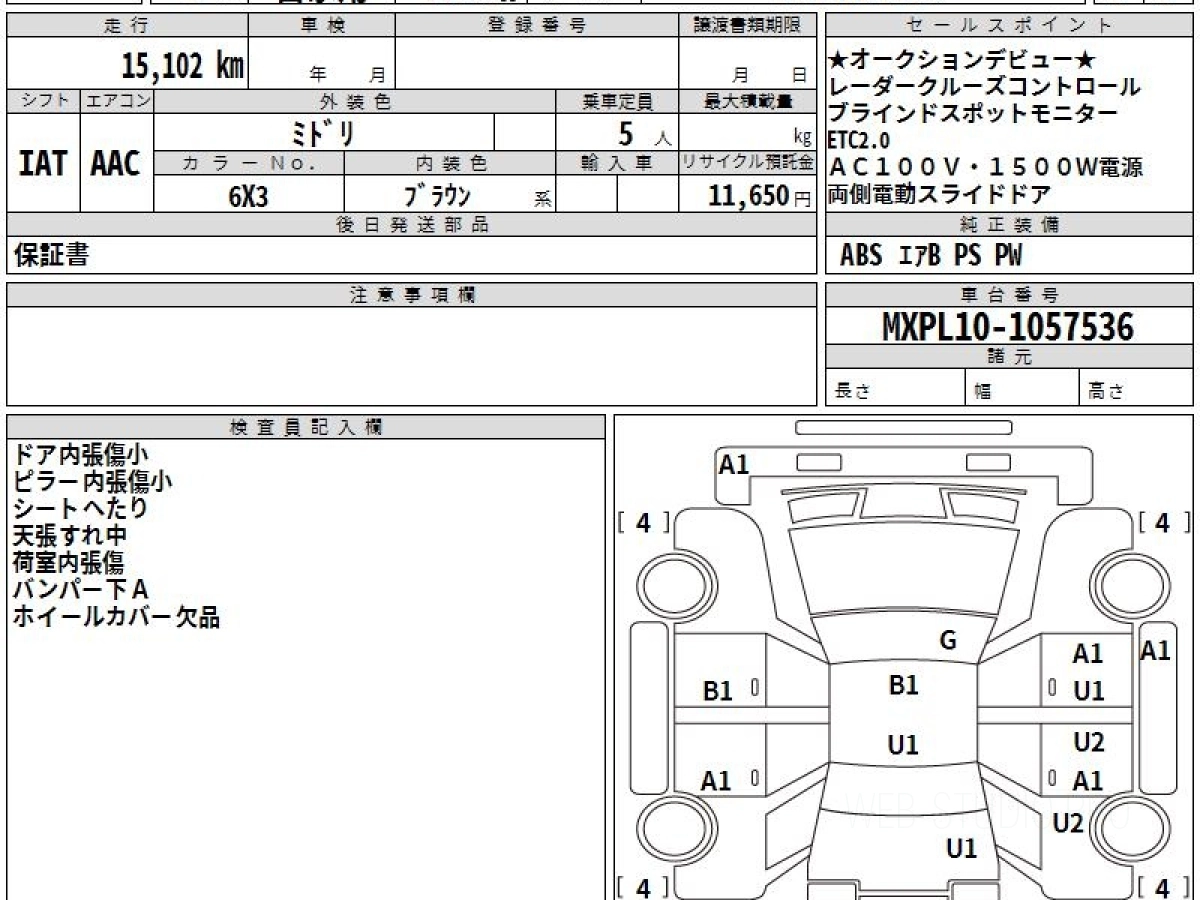Click the 譲渡書類期限 header

[x=747, y=26]
